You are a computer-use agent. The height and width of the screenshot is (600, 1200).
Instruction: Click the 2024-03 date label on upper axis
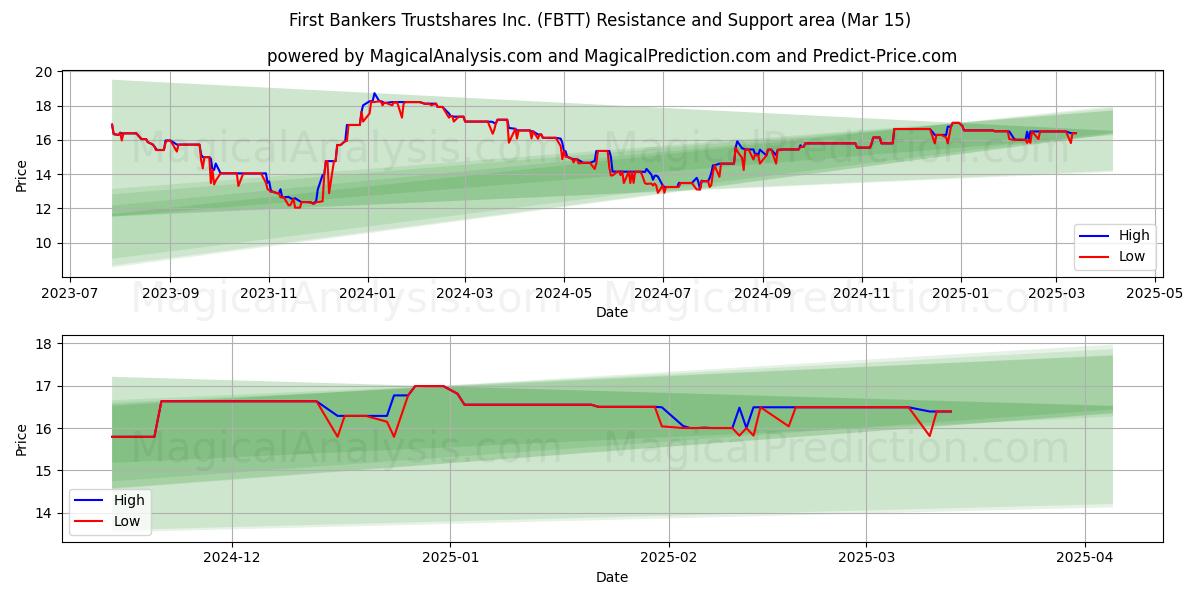(x=464, y=294)
